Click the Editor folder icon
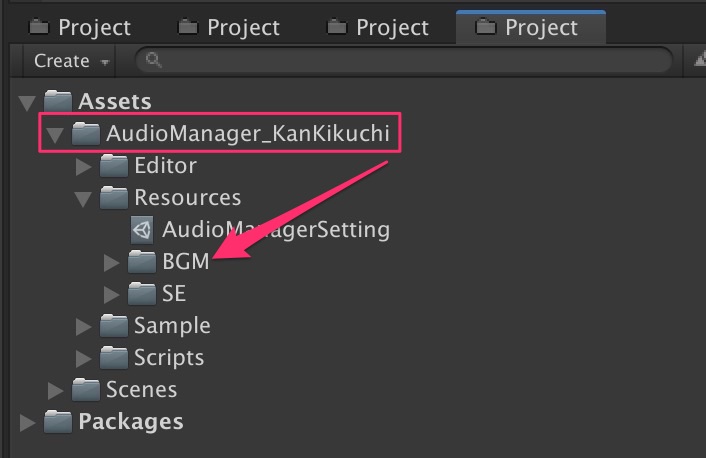 pos(114,166)
